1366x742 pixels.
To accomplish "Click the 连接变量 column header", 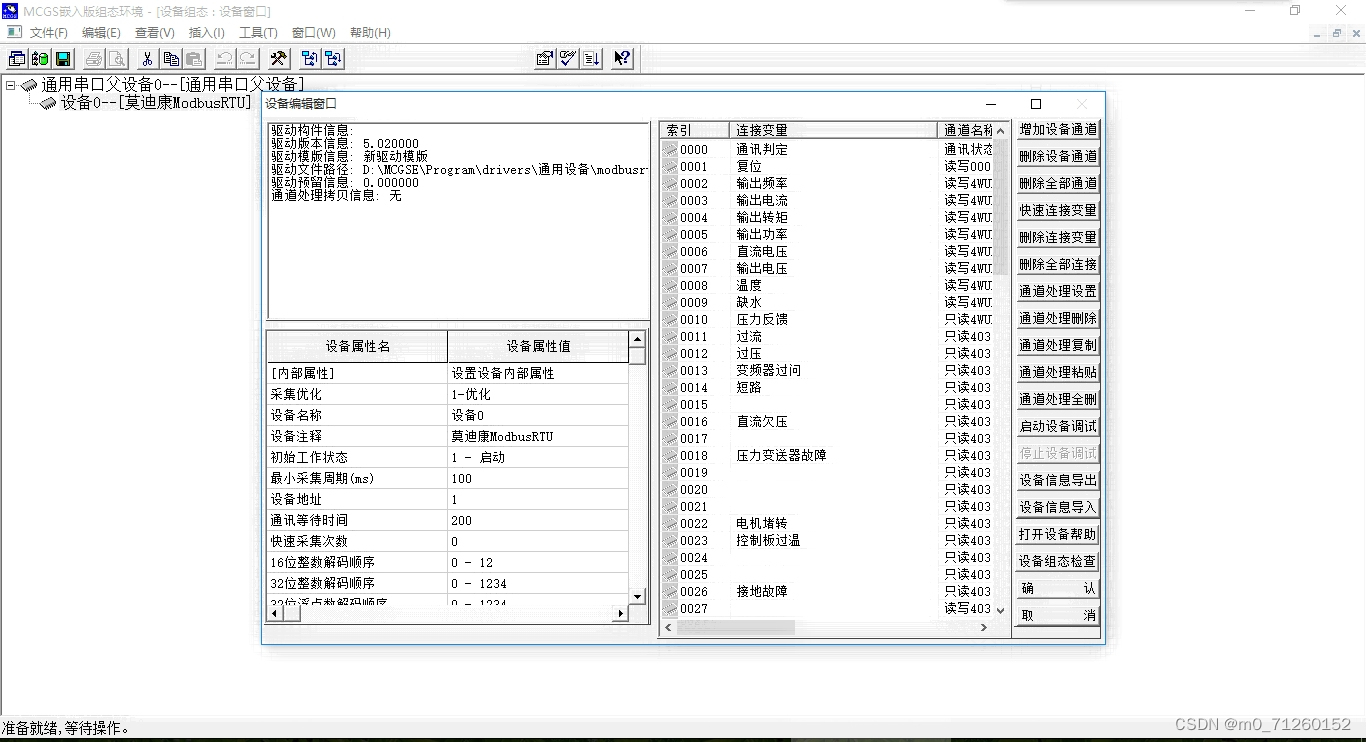I will tap(833, 130).
